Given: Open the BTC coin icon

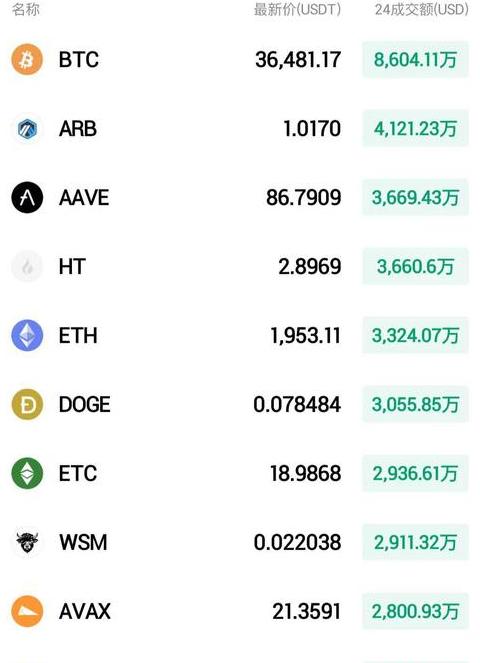Looking at the screenshot, I should pyautogui.click(x=27, y=59).
